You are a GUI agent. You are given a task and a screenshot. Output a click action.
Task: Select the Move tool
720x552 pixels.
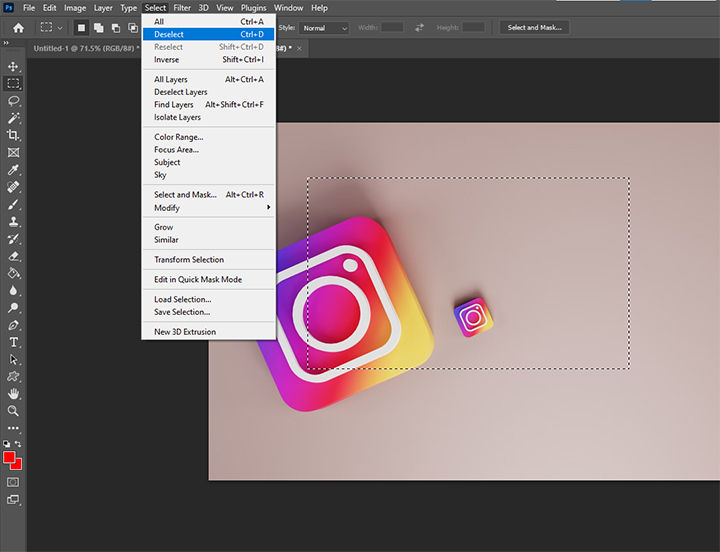13,67
